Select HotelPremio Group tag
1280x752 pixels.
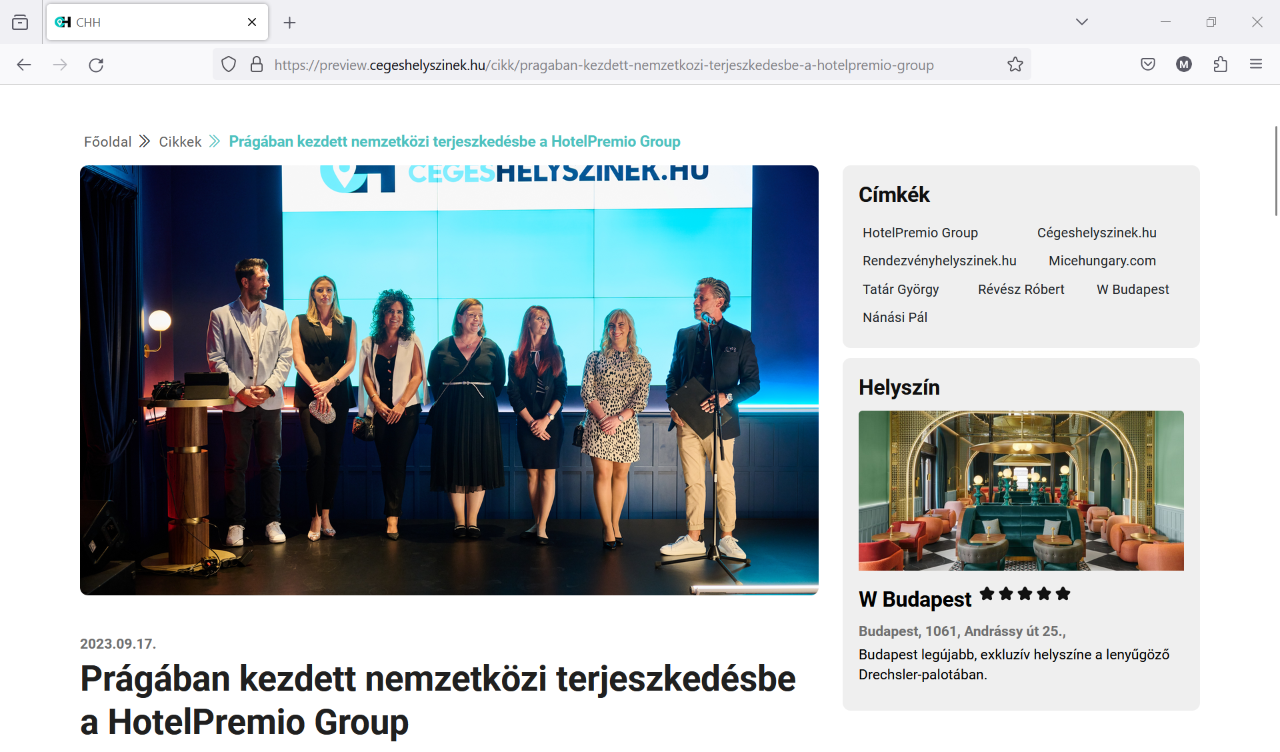920,233
